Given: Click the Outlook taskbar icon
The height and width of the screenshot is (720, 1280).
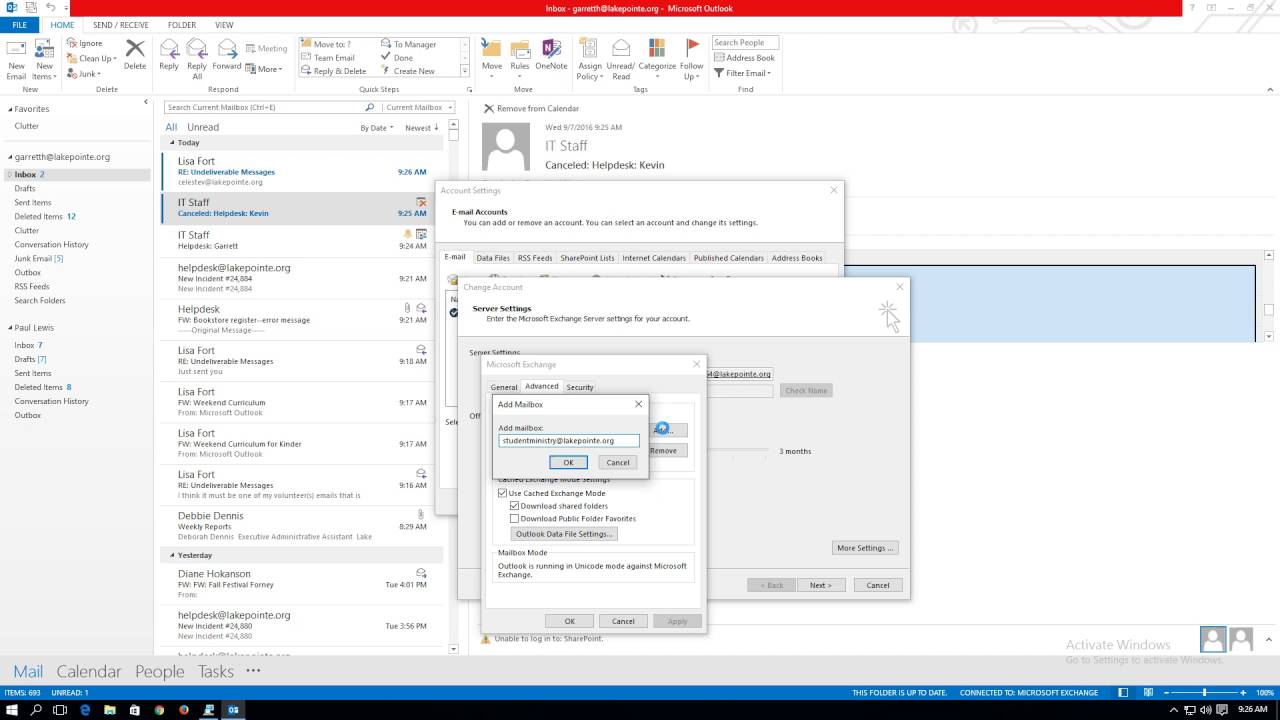Looking at the screenshot, I should [234, 709].
